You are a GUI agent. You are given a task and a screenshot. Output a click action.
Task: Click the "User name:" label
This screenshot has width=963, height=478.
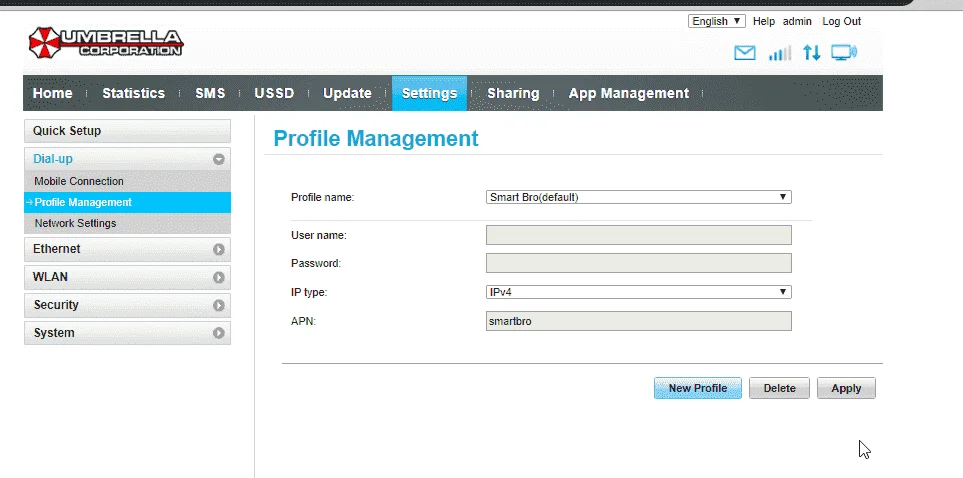[x=319, y=235]
